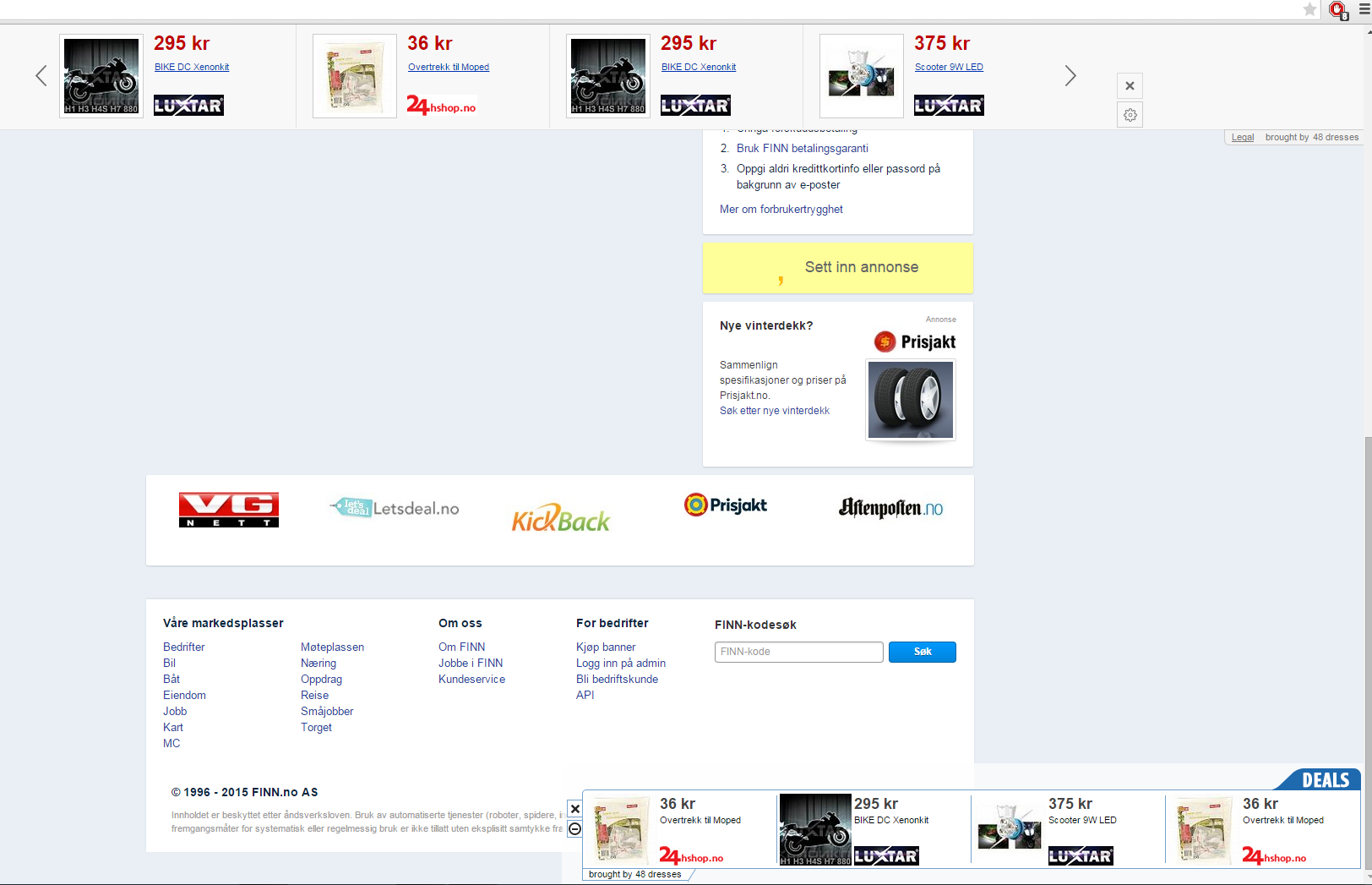The height and width of the screenshot is (885, 1372).
Task: Click the Sett inn annonse button
Action: point(838,268)
